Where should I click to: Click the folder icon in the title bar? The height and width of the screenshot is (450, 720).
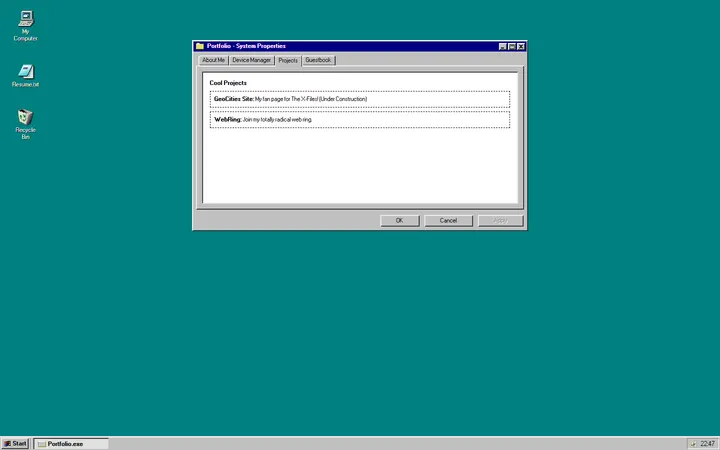(x=200, y=46)
